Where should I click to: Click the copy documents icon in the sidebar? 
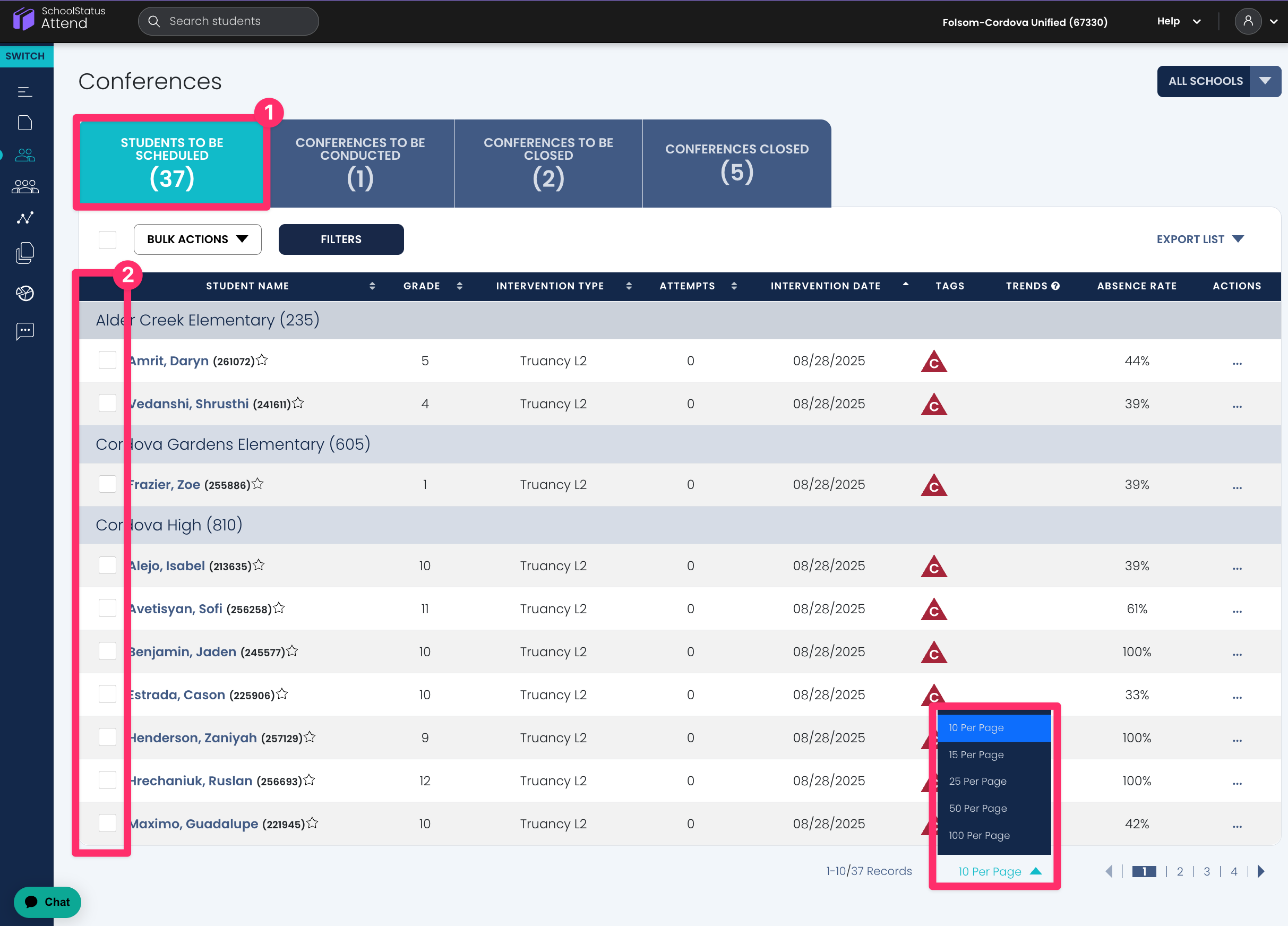pyautogui.click(x=25, y=253)
